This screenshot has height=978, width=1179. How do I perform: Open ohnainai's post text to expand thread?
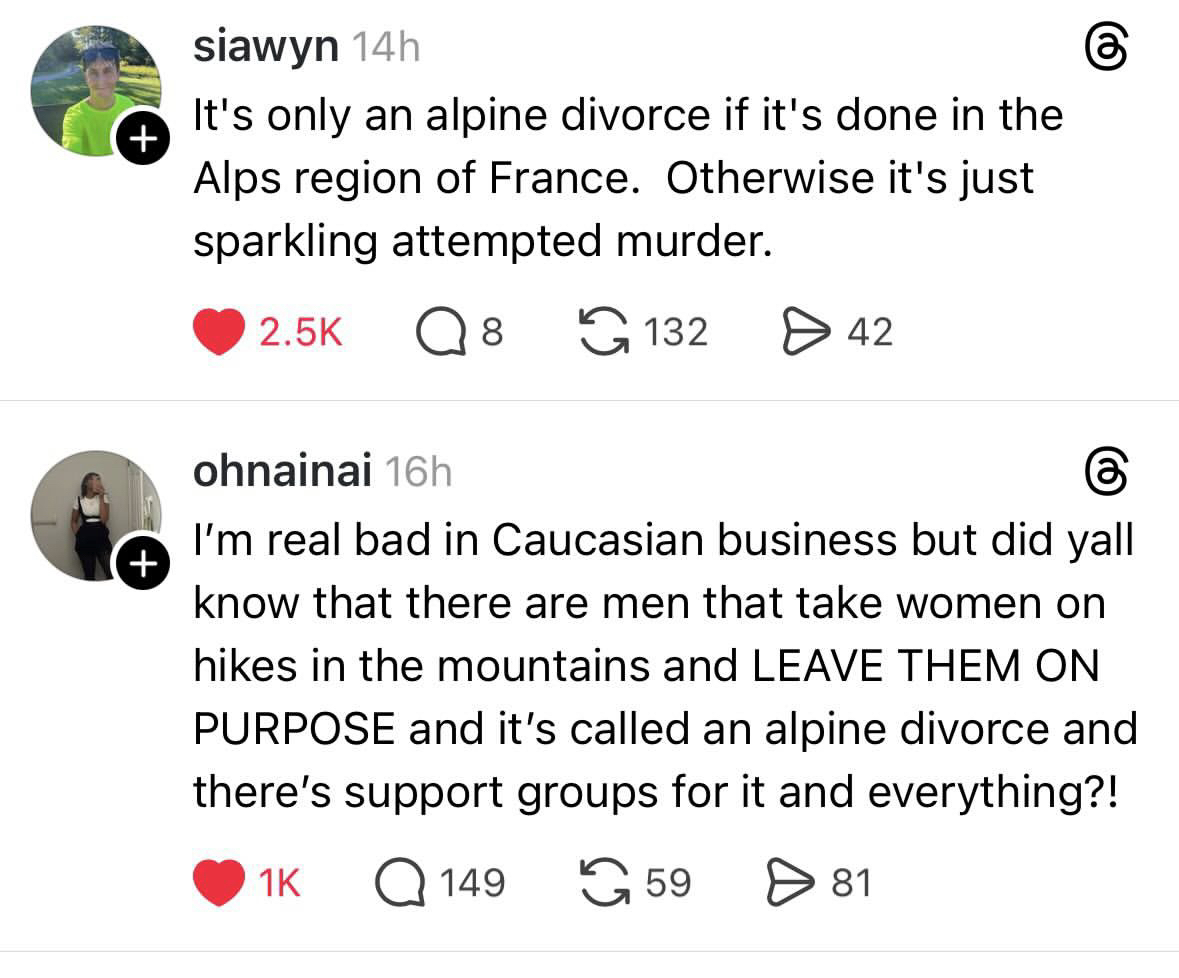tap(660, 665)
